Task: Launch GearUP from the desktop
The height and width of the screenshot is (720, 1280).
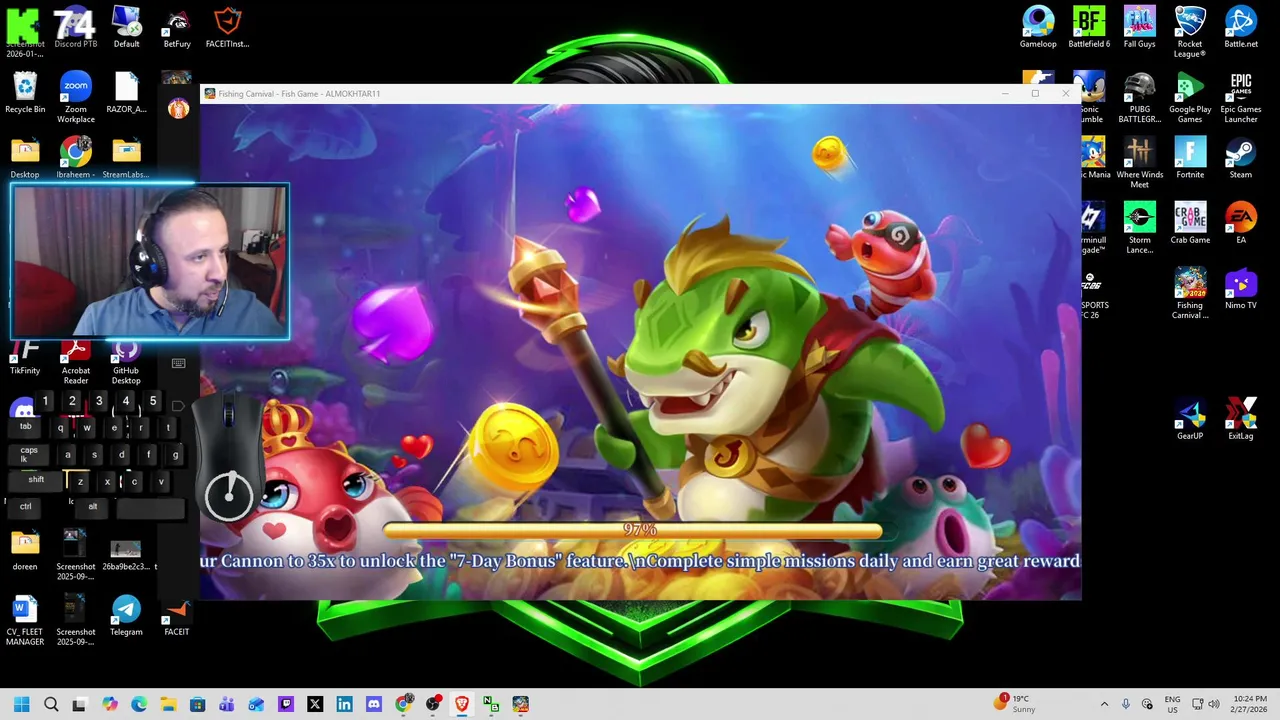Action: 1190,419
